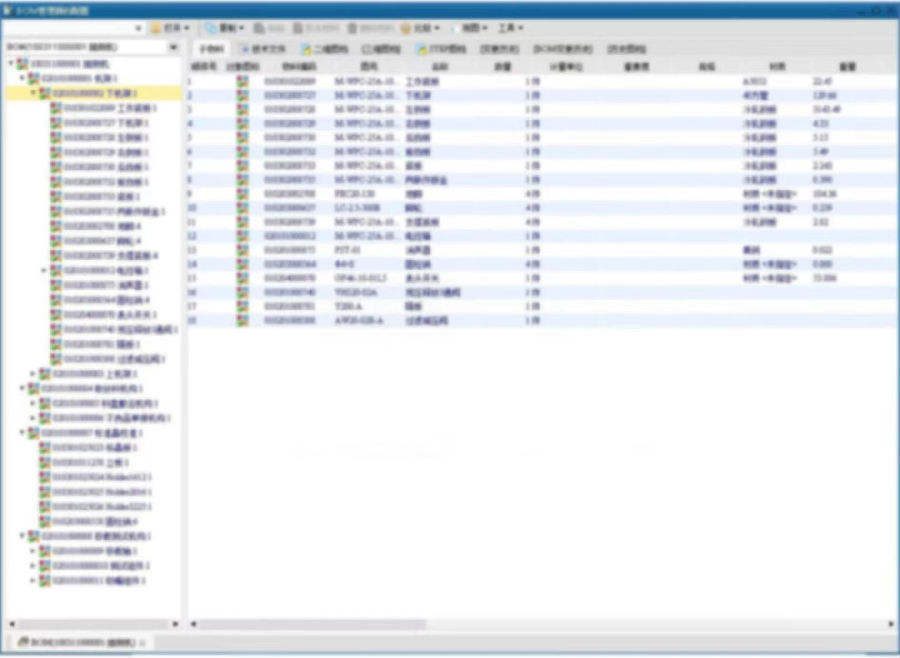Select the 过滤减压阀 item in the tree
This screenshot has height=658, width=900.
pos(114,359)
